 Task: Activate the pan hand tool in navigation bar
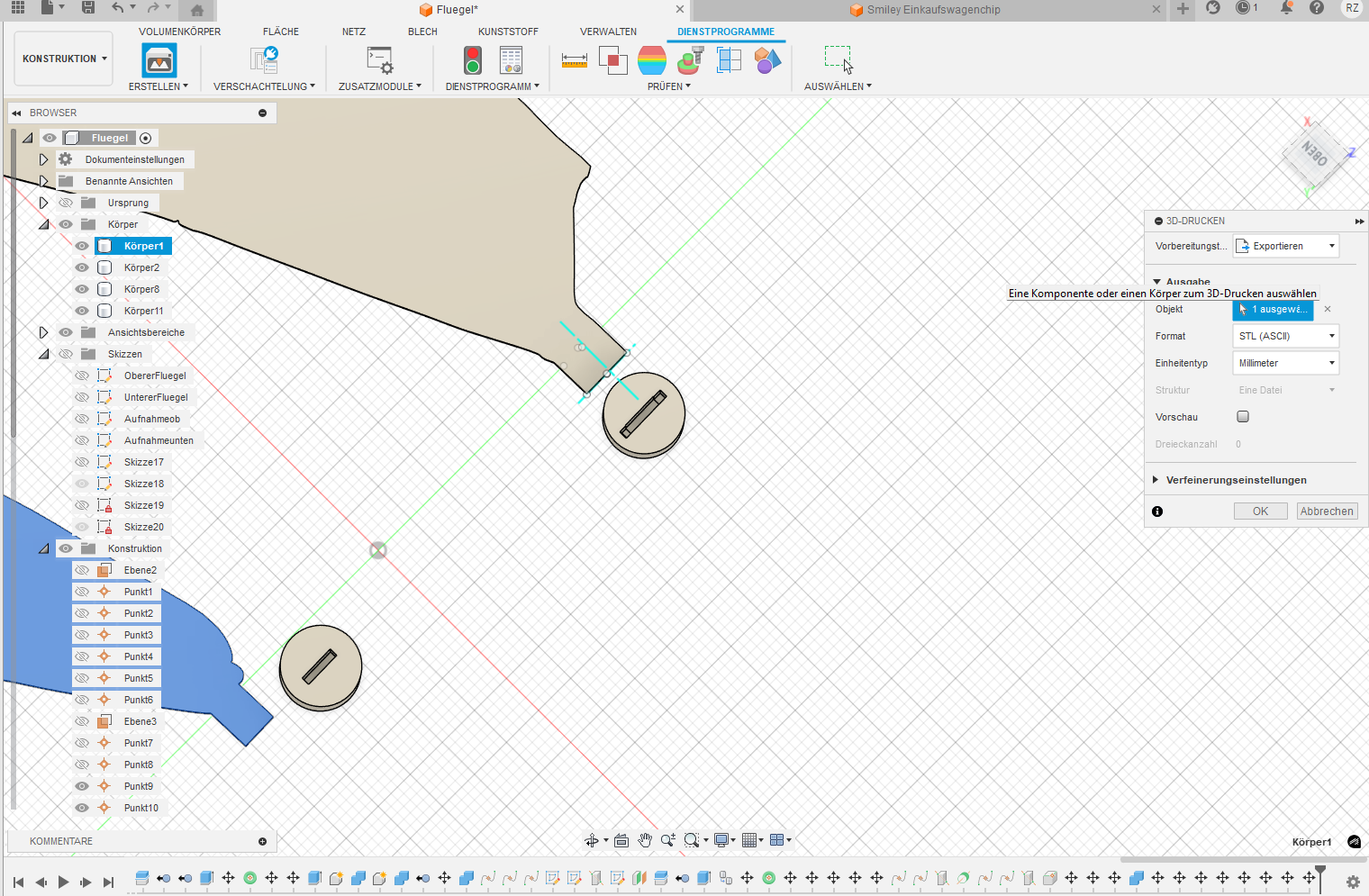(x=645, y=840)
